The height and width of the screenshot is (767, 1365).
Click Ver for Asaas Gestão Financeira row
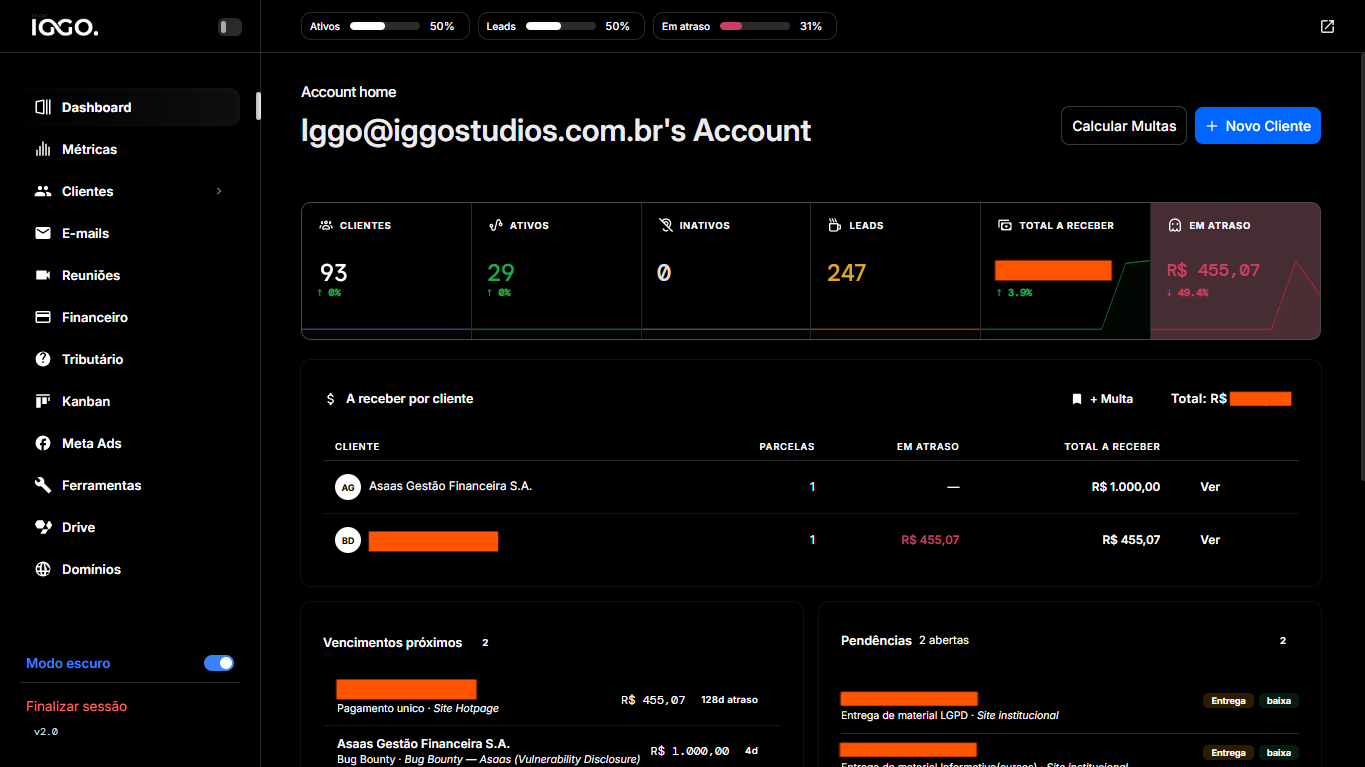[1210, 487]
